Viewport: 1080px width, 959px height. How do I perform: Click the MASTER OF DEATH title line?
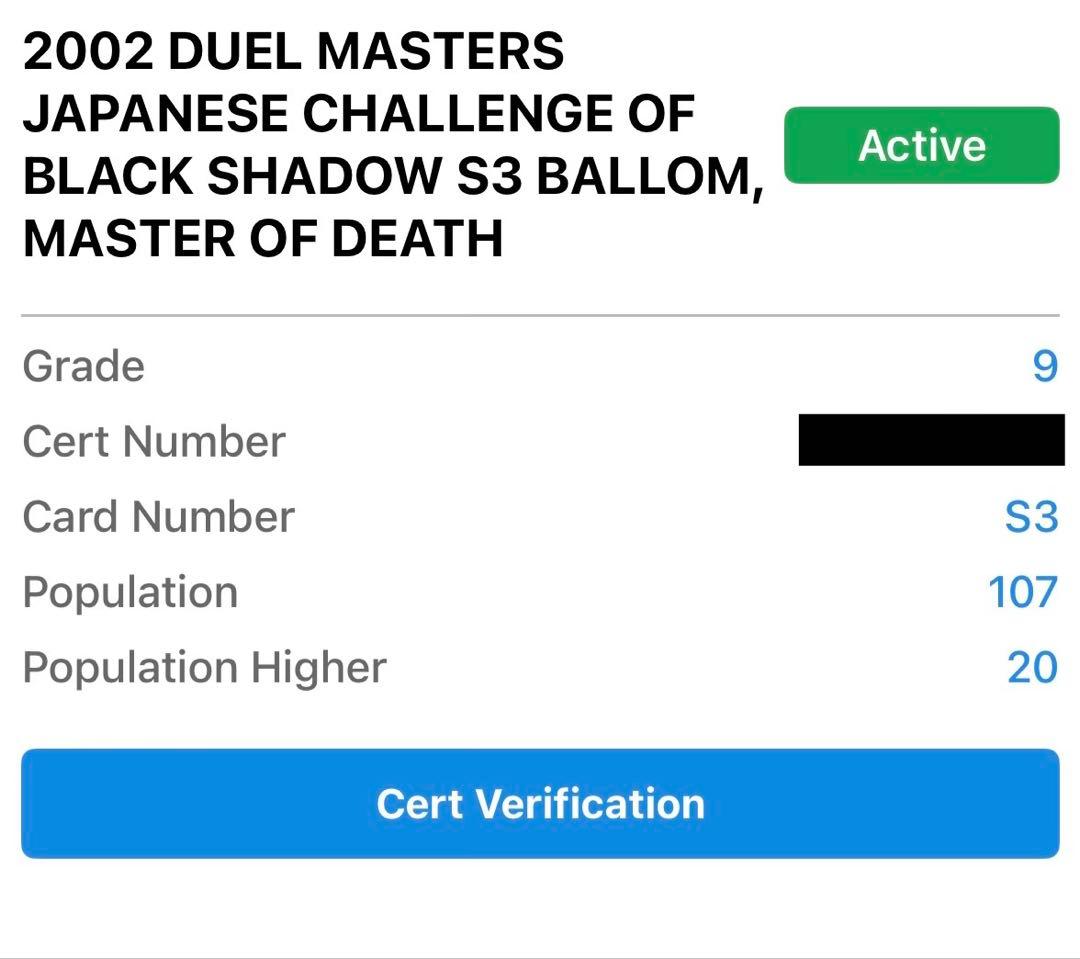pyautogui.click(x=262, y=238)
